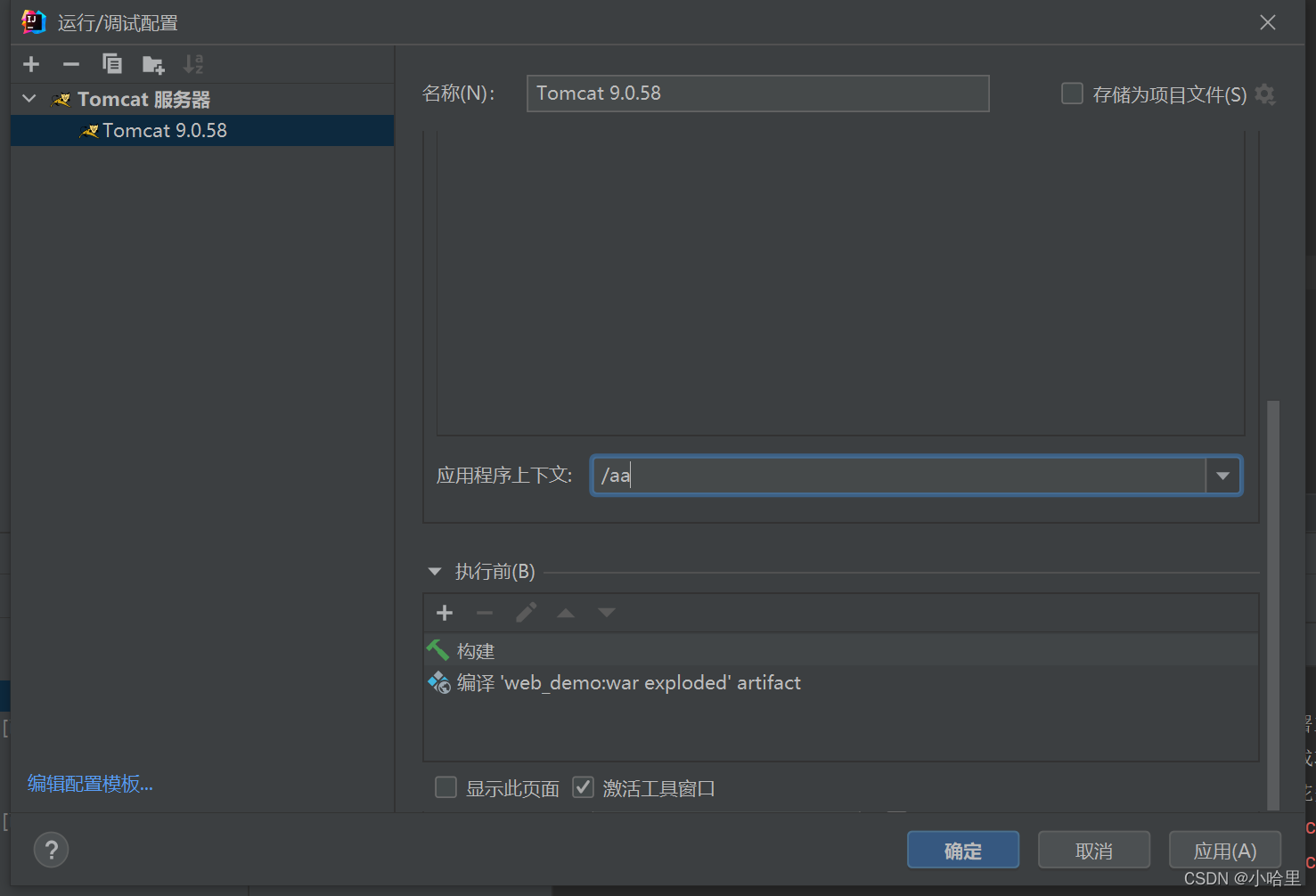Select the Tomcat 9.0.58 configuration
The width and height of the screenshot is (1316, 896).
[202, 130]
